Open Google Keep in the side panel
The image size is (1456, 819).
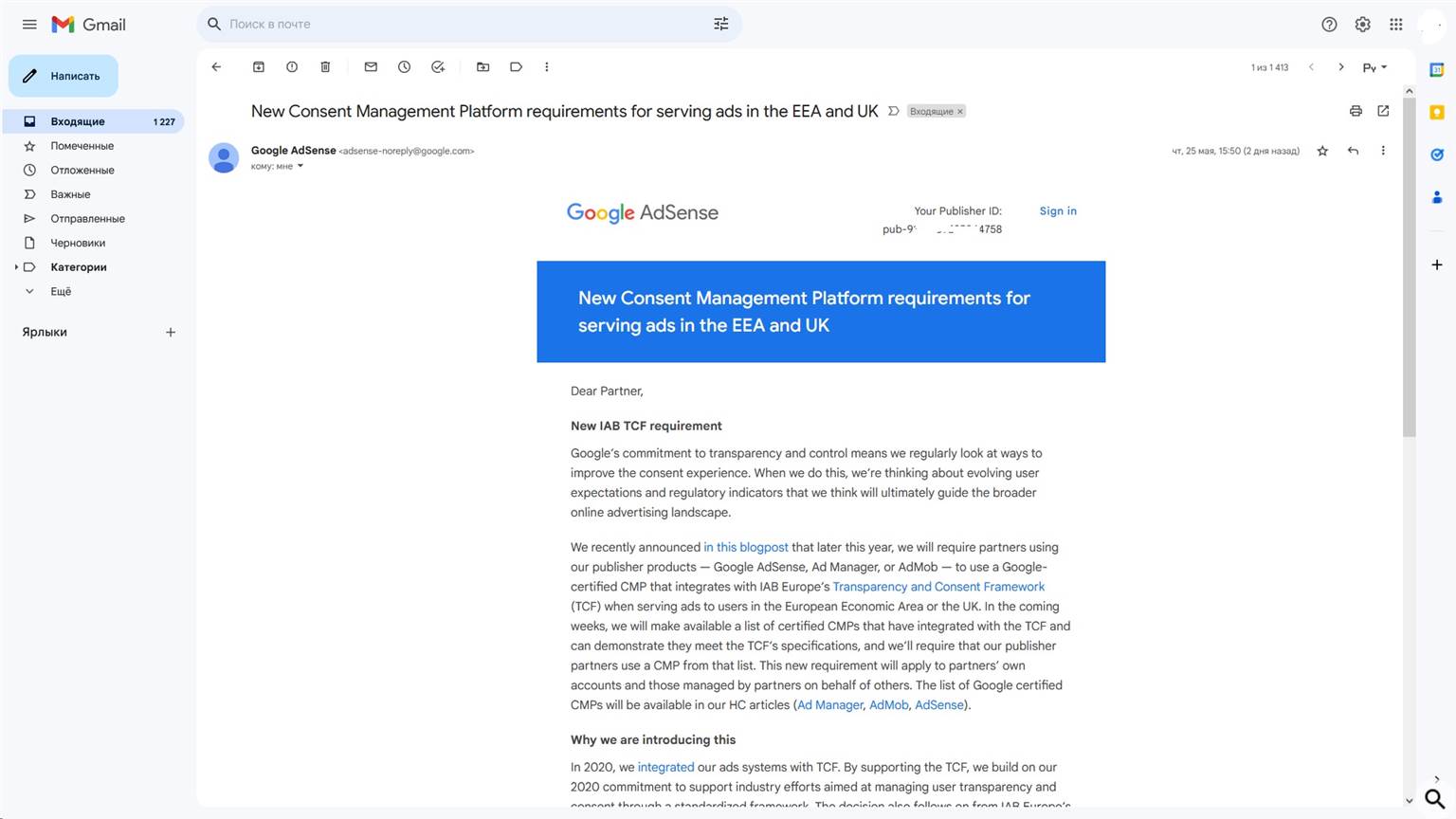1437,112
